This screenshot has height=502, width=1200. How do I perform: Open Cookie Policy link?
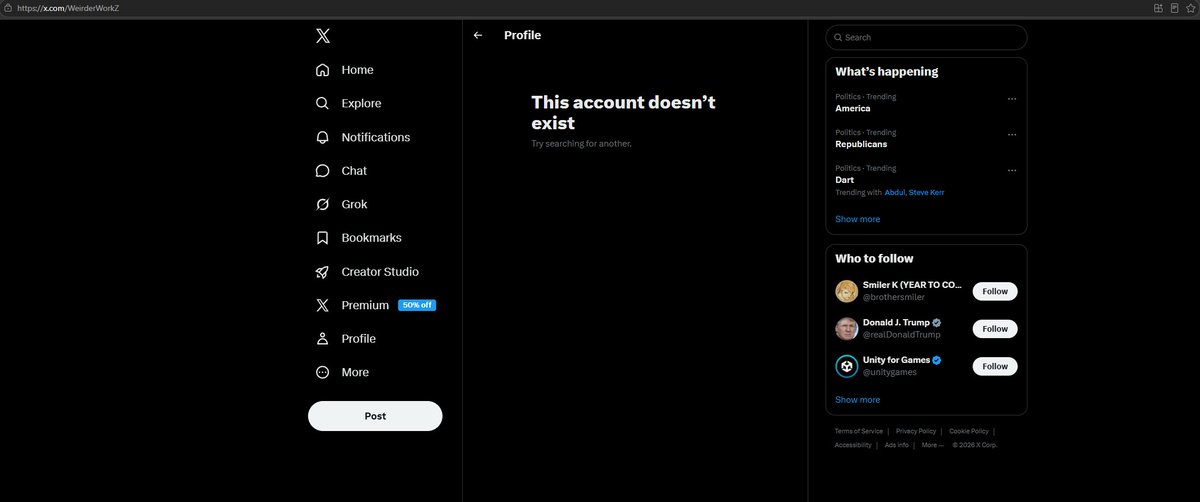click(969, 431)
